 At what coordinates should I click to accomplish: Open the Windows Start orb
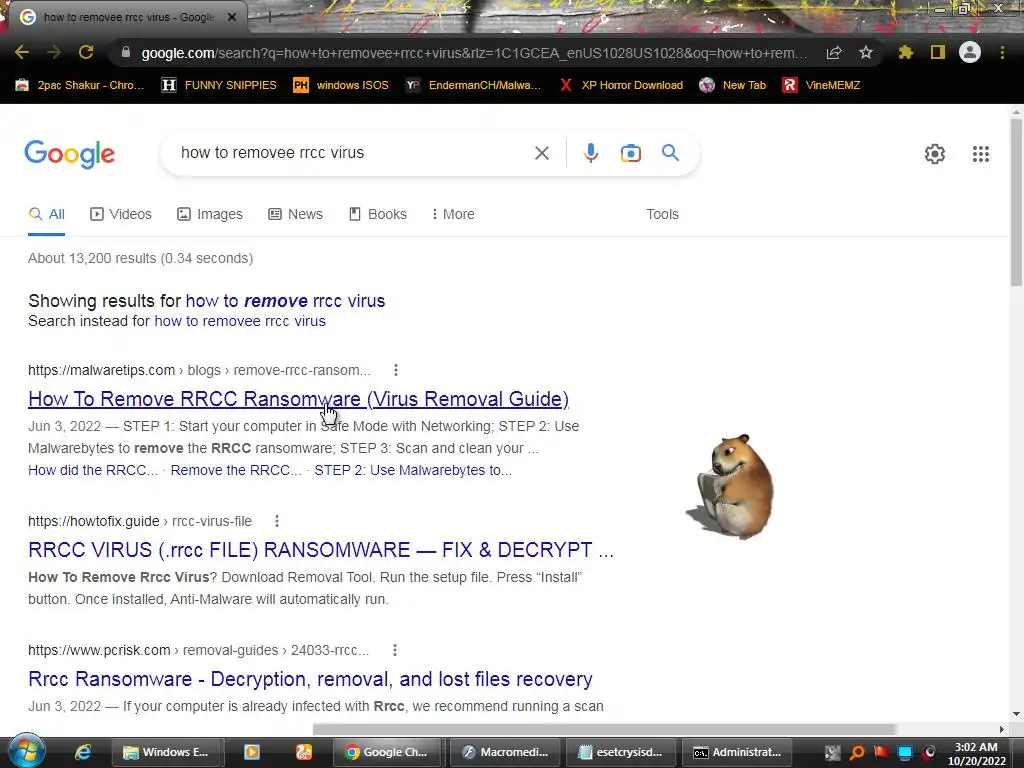[27, 751]
